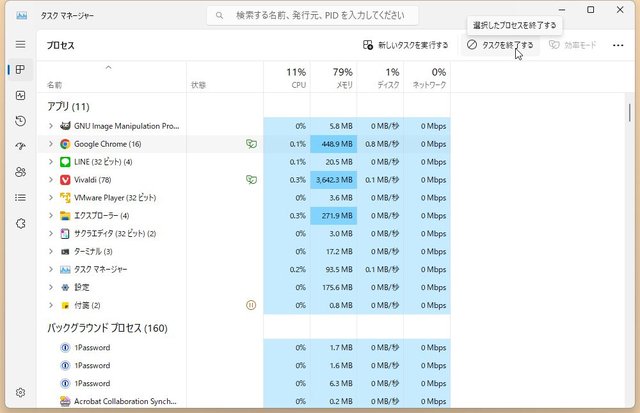
Task: Click 新しいタスクを実行する button
Action: pyautogui.click(x=405, y=45)
